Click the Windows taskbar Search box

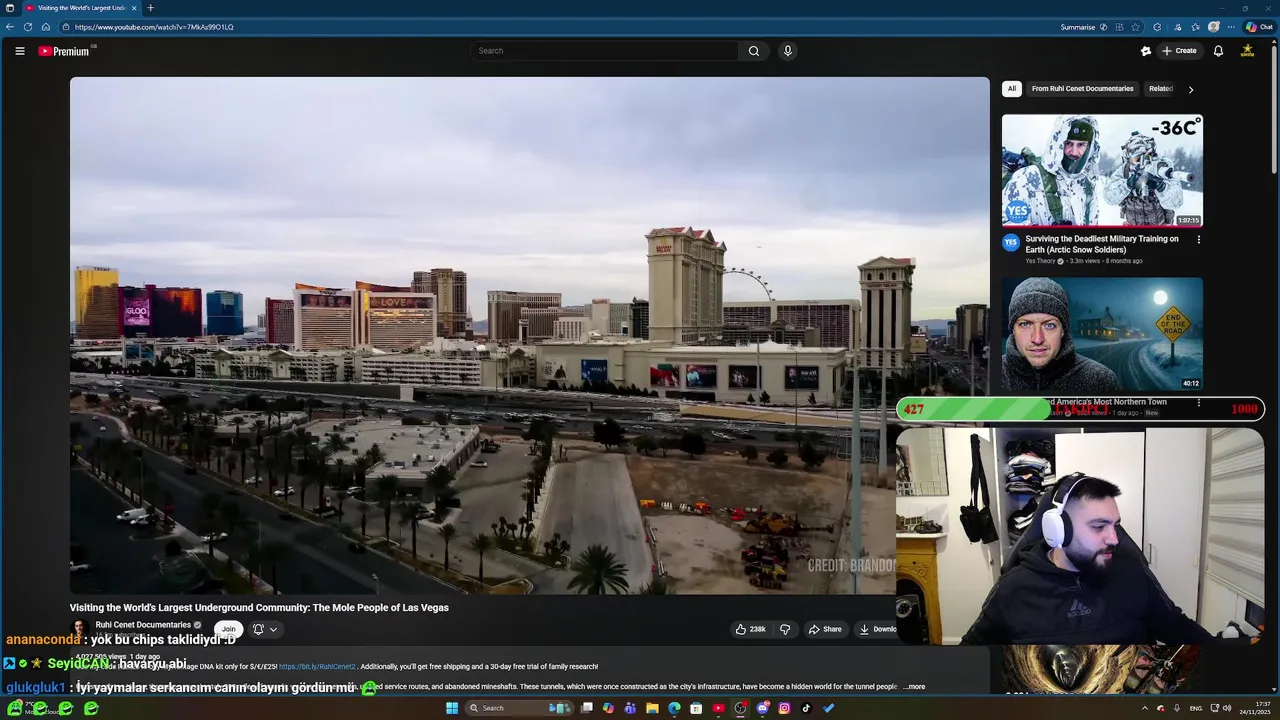(x=518, y=708)
